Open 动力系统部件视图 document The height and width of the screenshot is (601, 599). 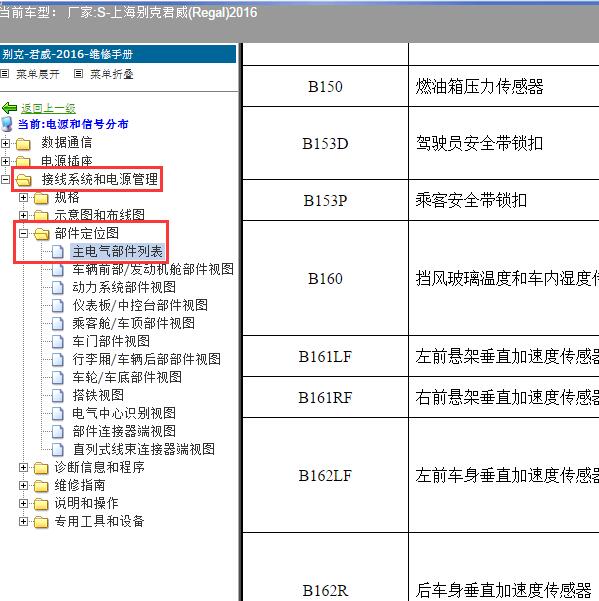point(124,287)
